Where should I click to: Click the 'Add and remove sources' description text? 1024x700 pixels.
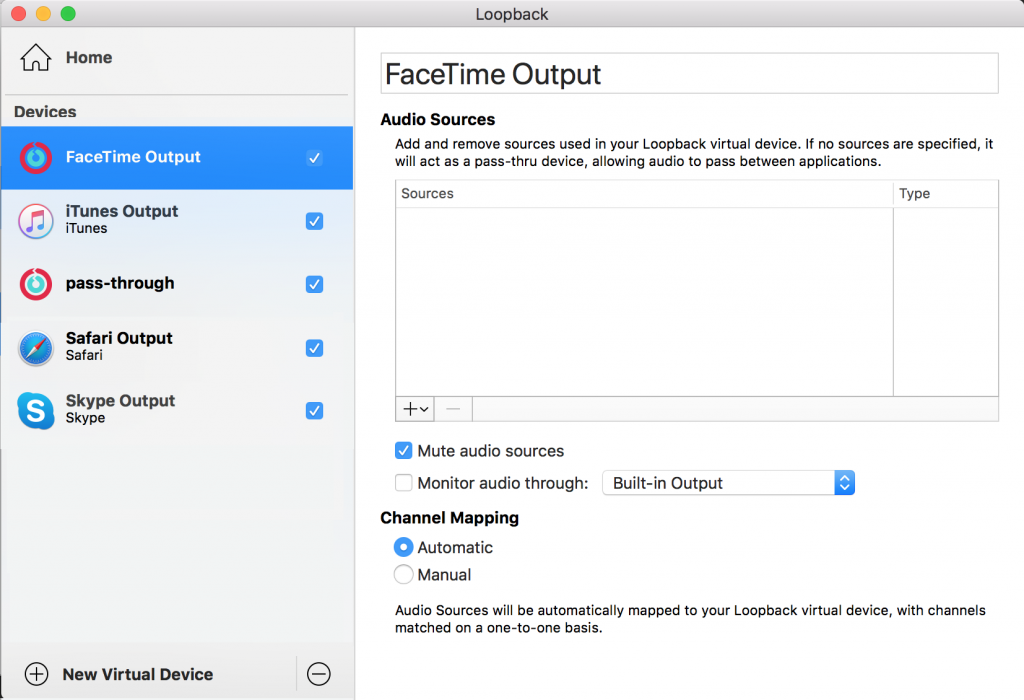[694, 152]
